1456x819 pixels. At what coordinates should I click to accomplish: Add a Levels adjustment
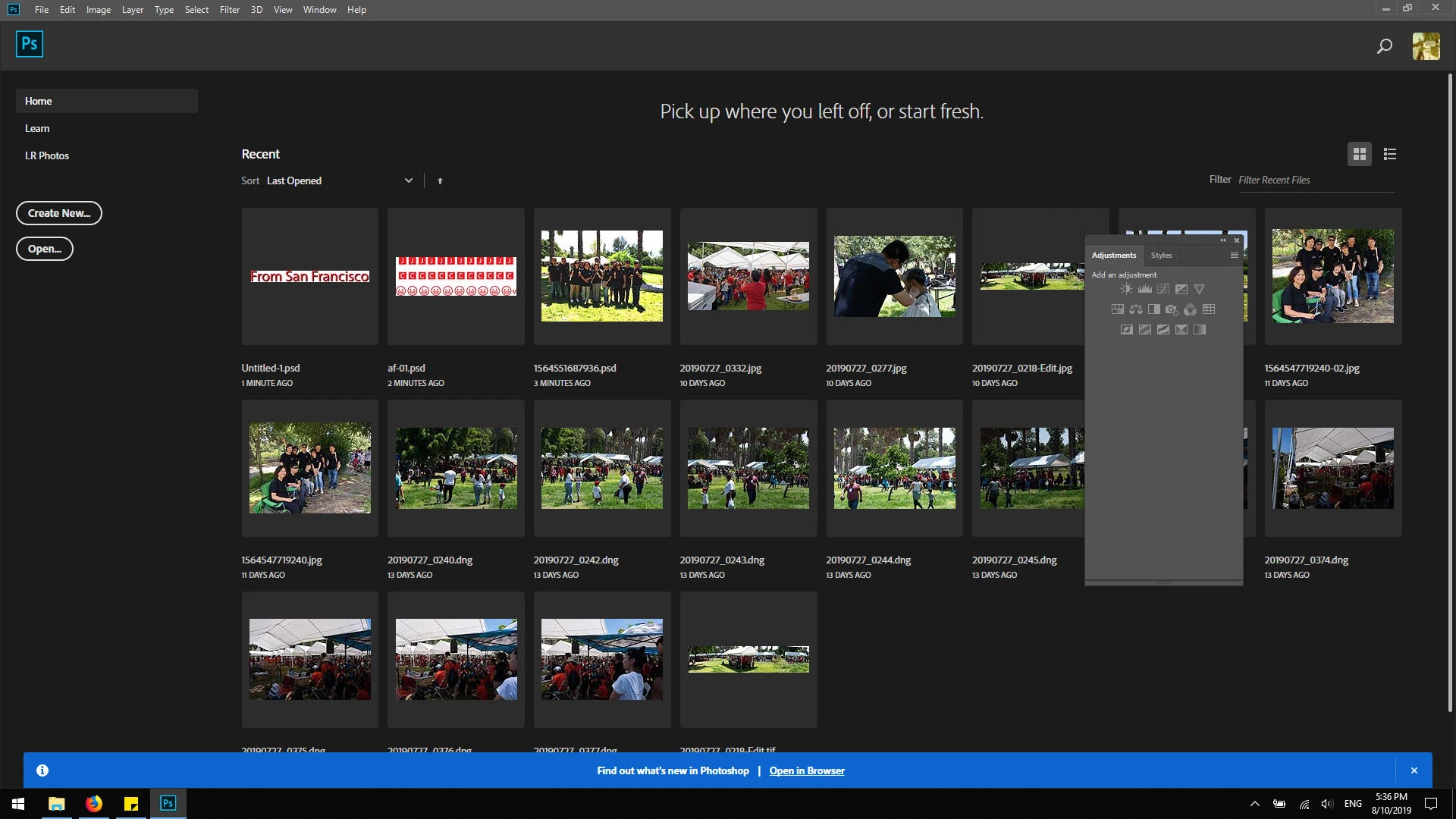click(x=1144, y=289)
